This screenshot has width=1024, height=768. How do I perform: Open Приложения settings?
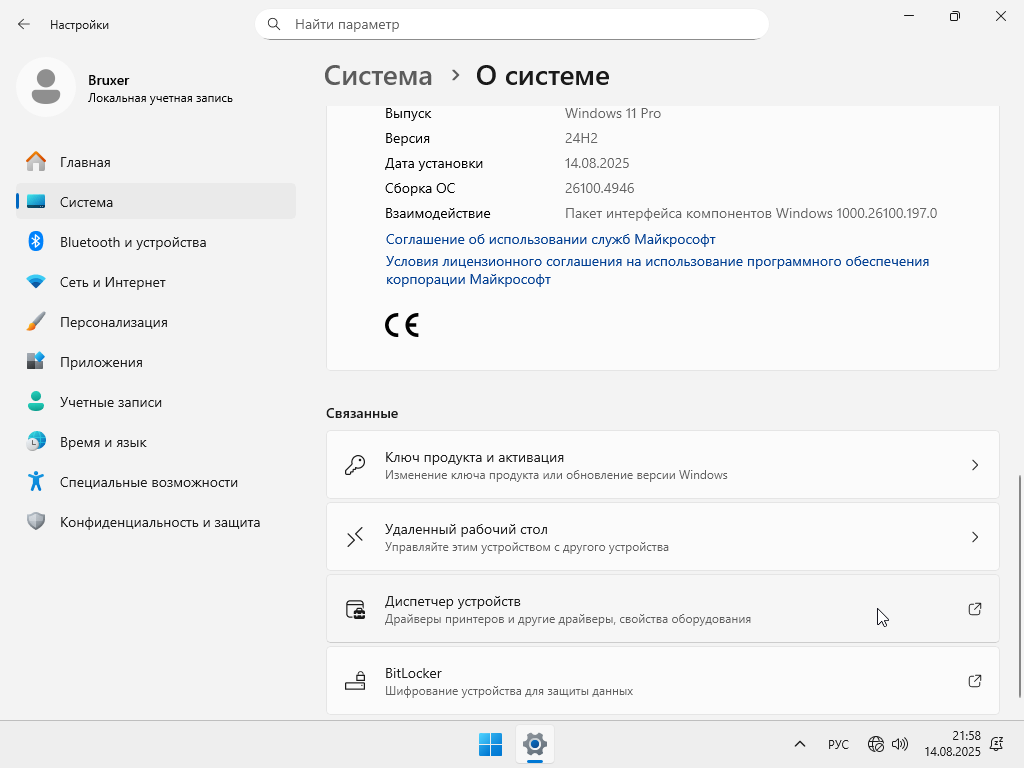(156, 361)
